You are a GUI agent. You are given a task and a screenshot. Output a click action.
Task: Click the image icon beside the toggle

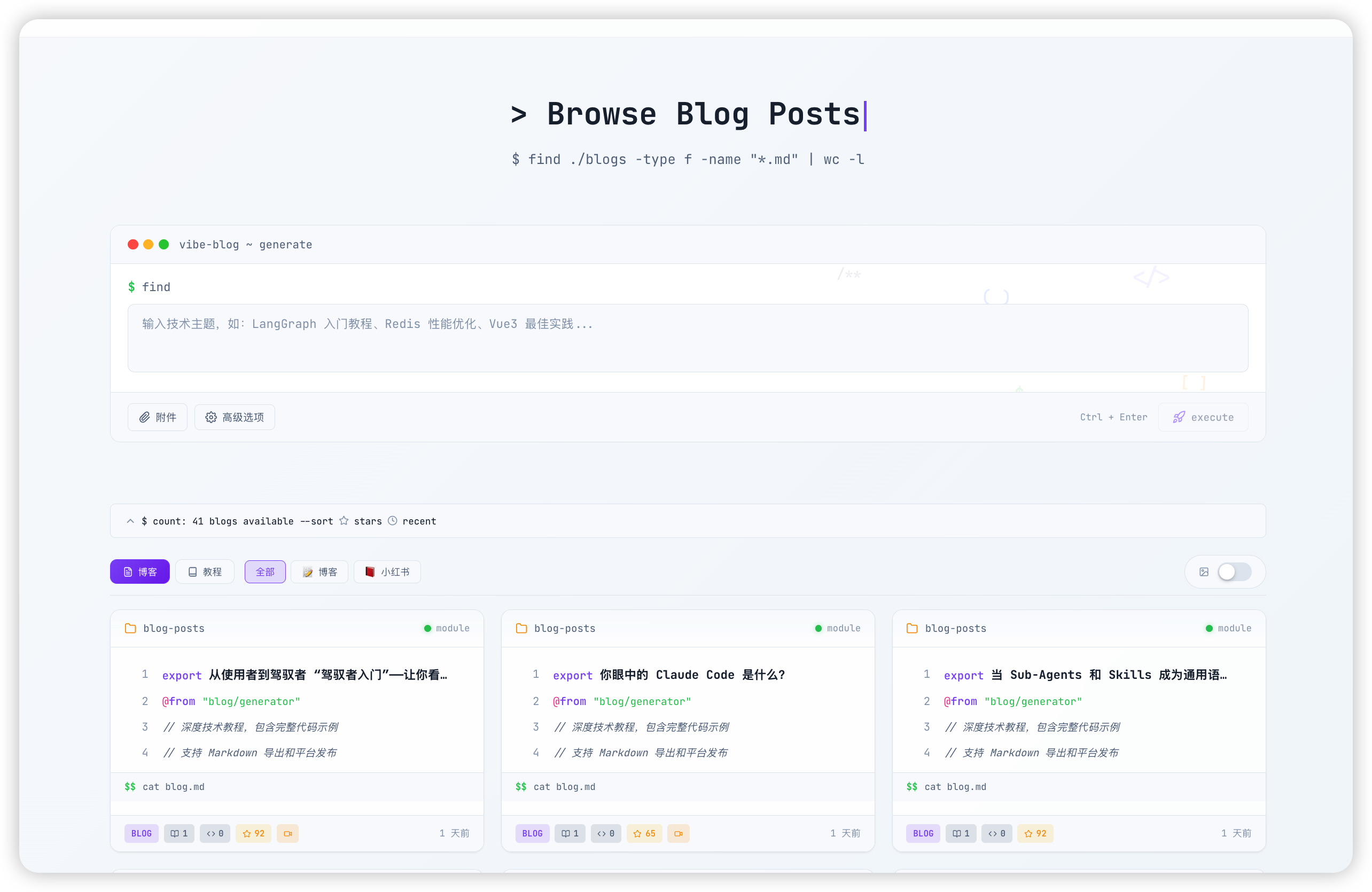tap(1204, 572)
